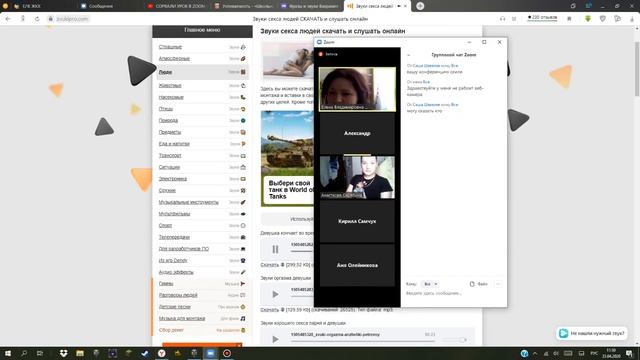Open the Природа category

tap(168, 120)
